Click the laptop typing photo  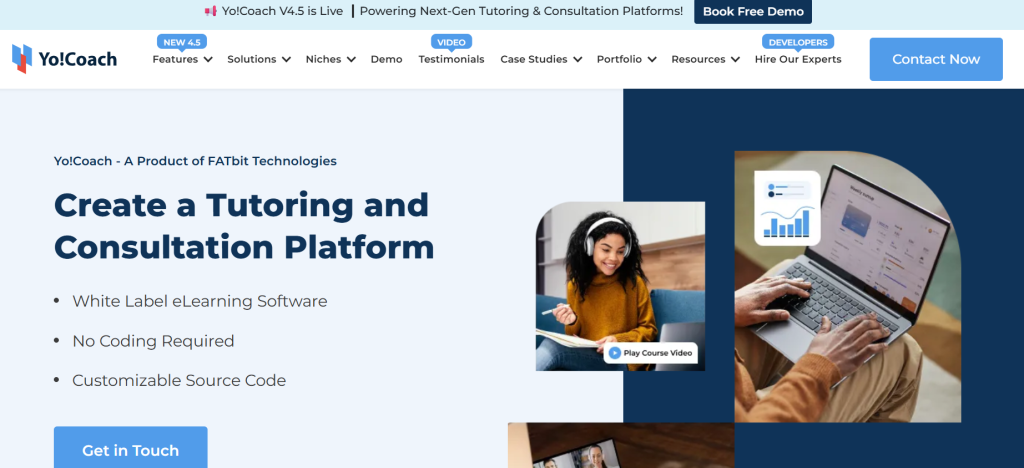coord(847,287)
